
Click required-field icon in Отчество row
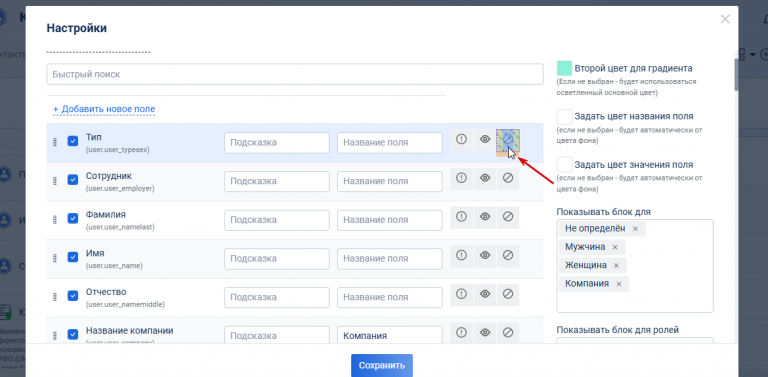[x=461, y=295]
